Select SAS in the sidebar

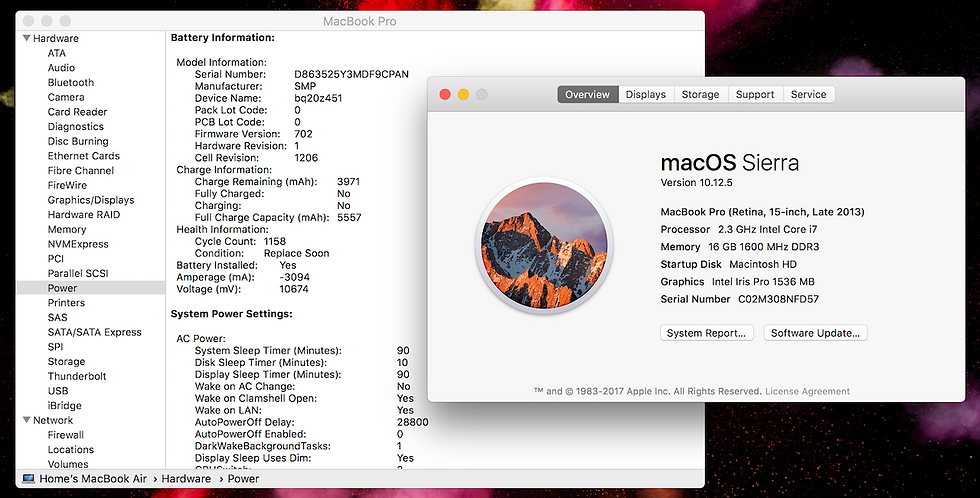coord(58,317)
